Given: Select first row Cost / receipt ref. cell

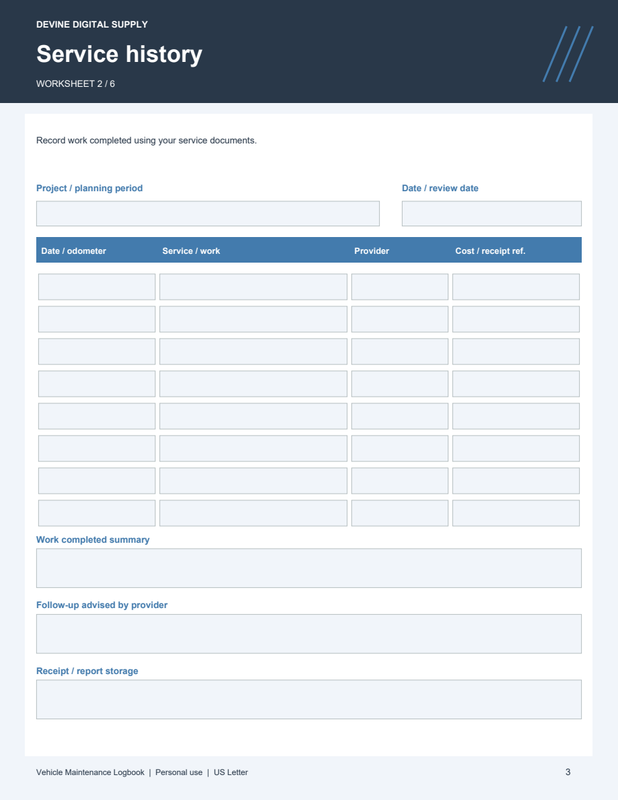Looking at the screenshot, I should (x=516, y=287).
